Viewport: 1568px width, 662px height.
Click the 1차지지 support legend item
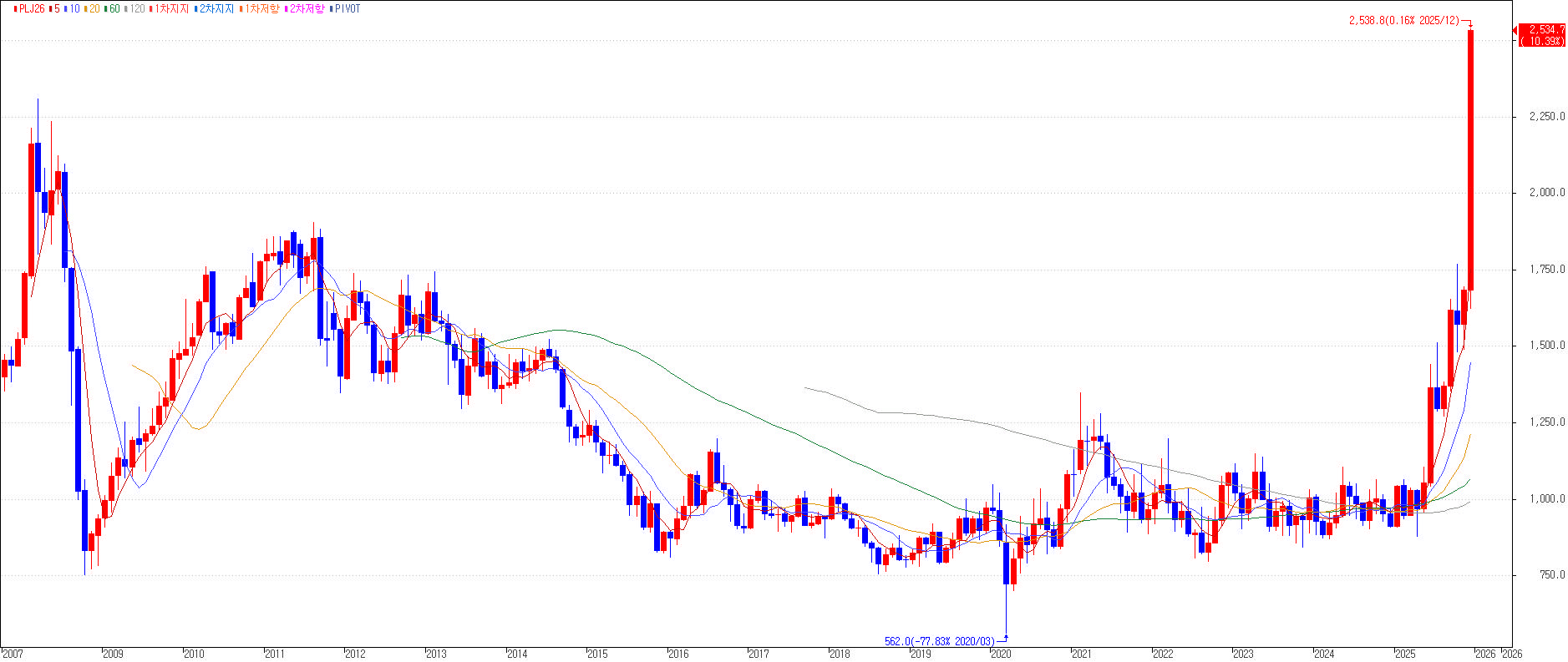172,9
